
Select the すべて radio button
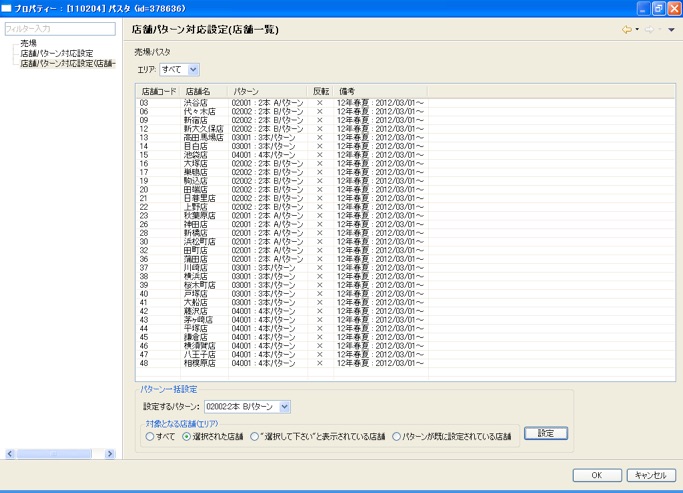pos(150,436)
